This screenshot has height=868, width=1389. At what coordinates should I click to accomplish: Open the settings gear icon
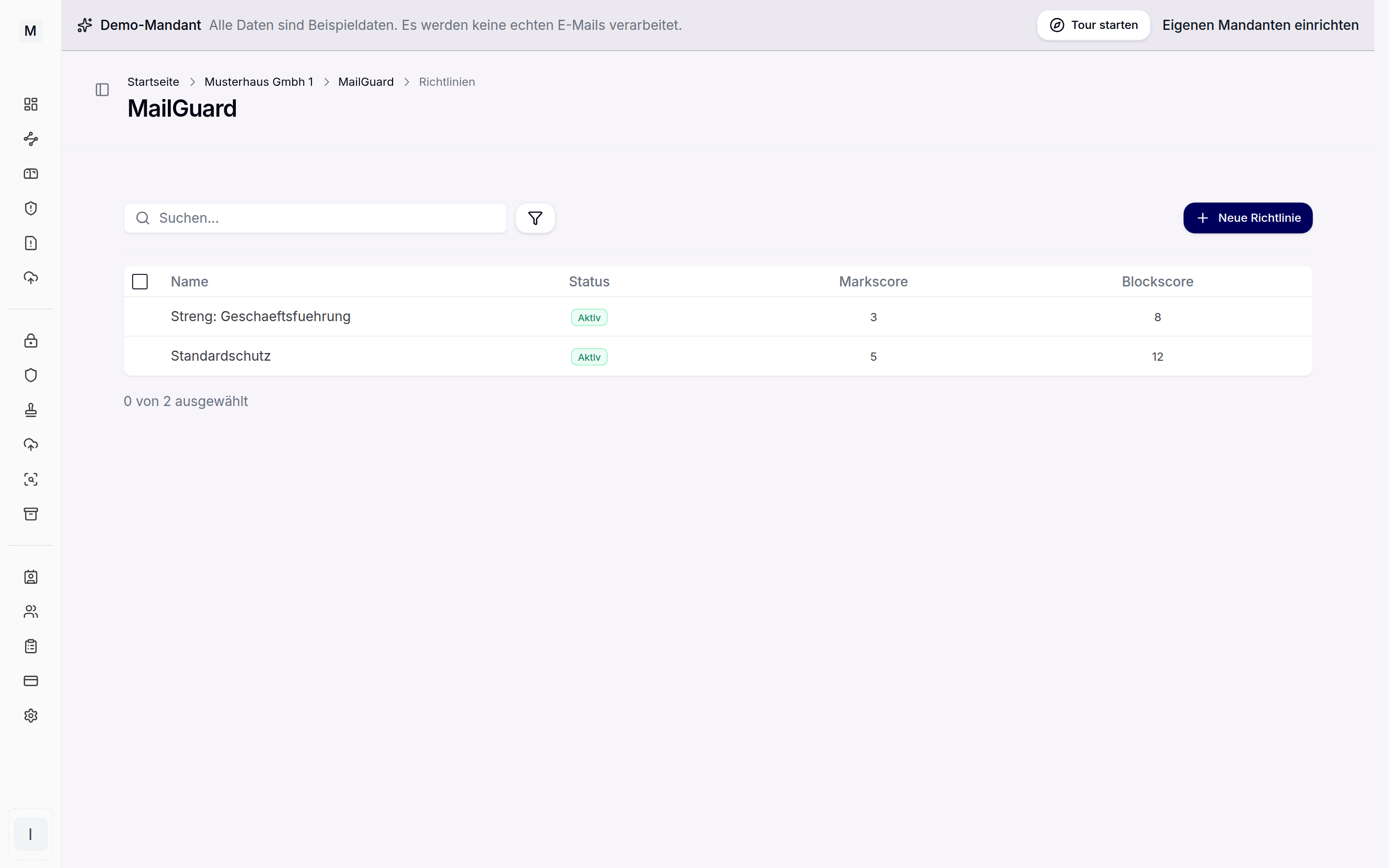[30, 716]
